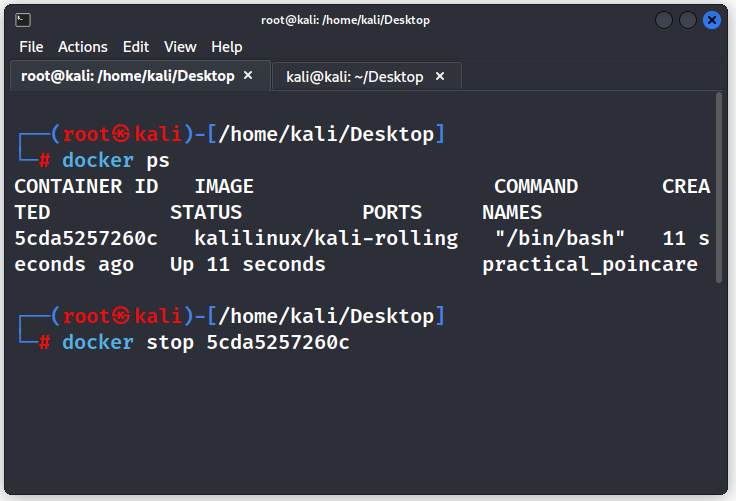Click the terminal icon in the title bar
The width and height of the screenshot is (736, 501).
pos(23,20)
